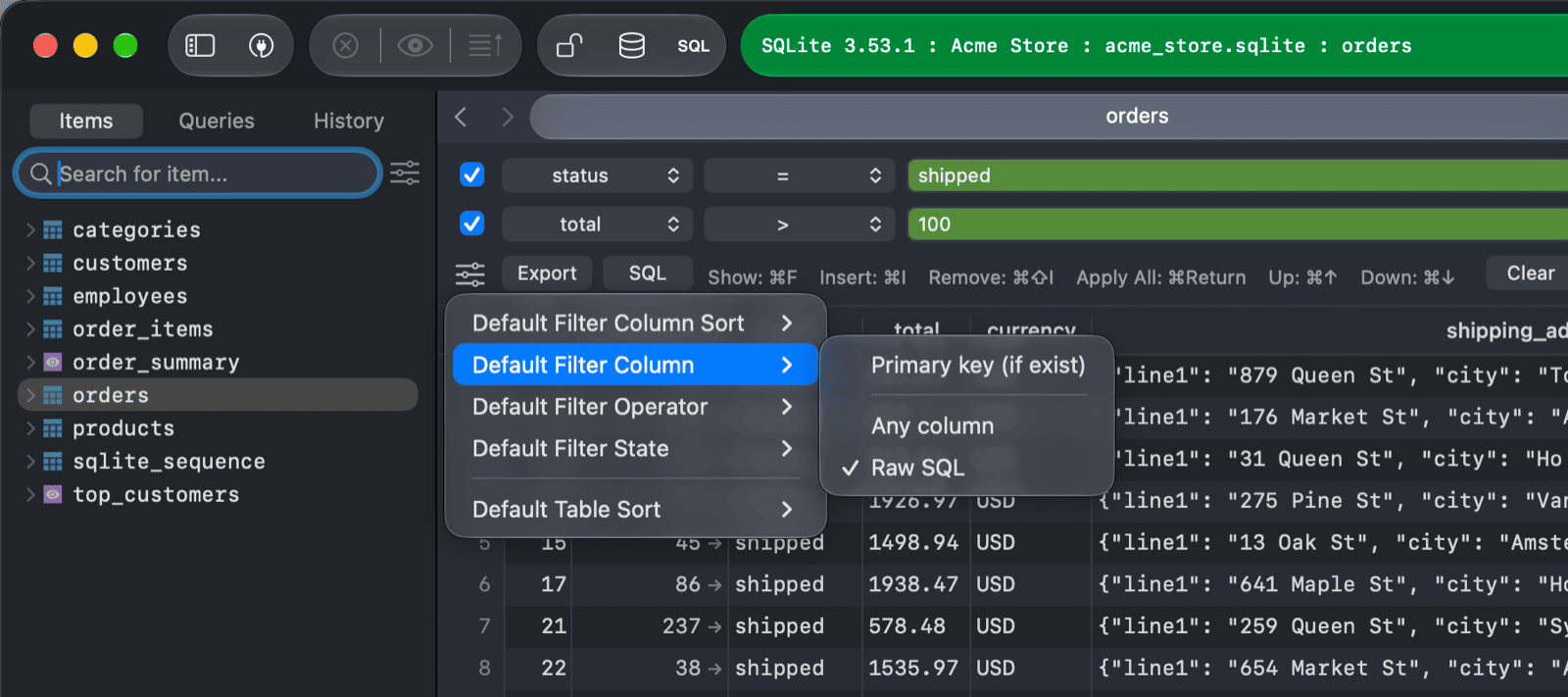Click the Clear filters button
The image size is (1568, 697).
[1529, 274]
